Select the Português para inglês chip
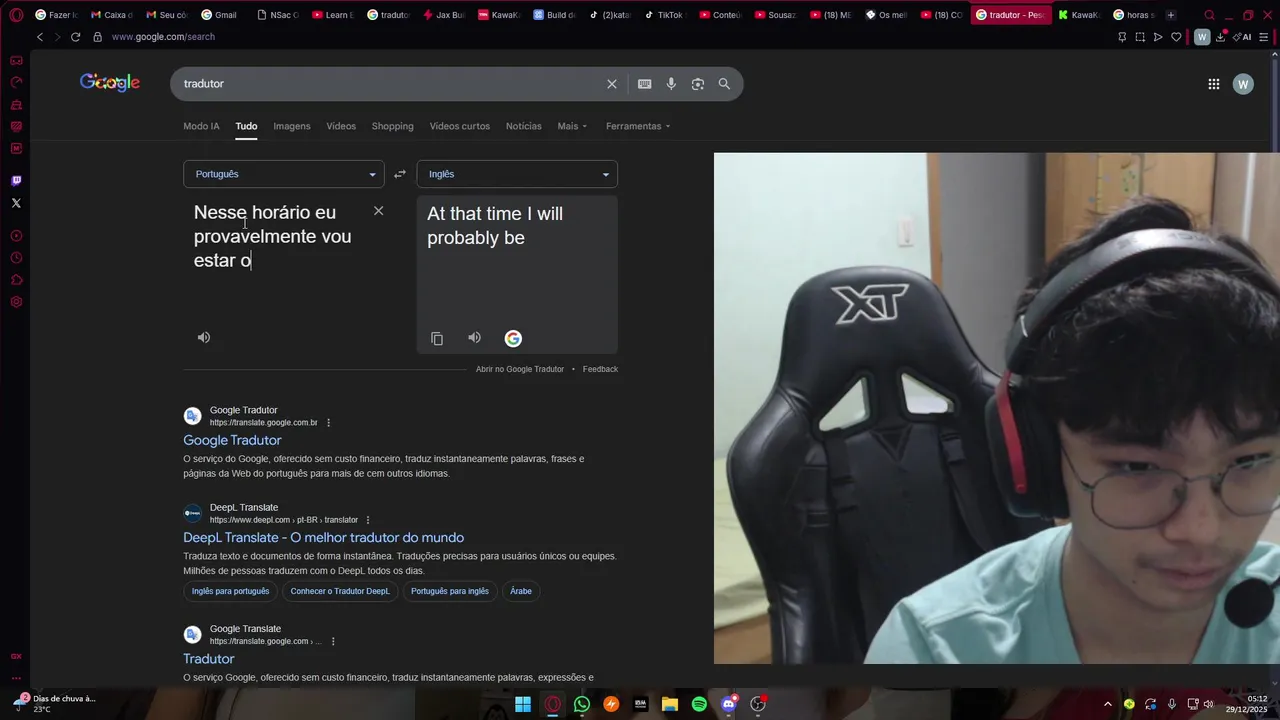This screenshot has height=720, width=1280. coord(450,591)
